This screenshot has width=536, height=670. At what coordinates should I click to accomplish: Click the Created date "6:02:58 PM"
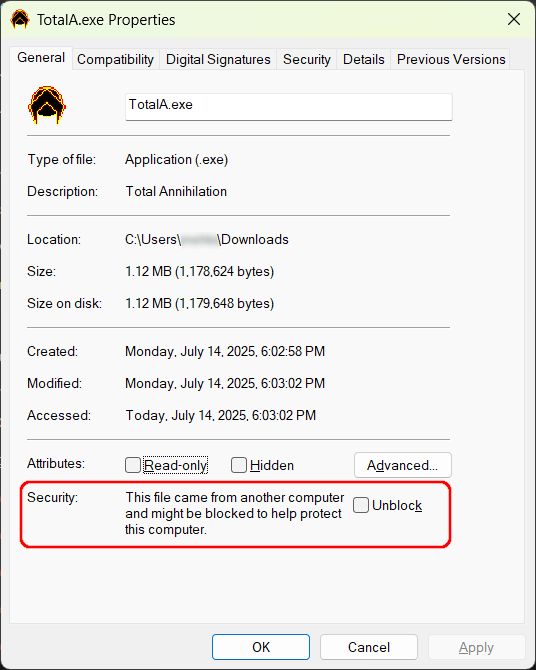pos(293,351)
